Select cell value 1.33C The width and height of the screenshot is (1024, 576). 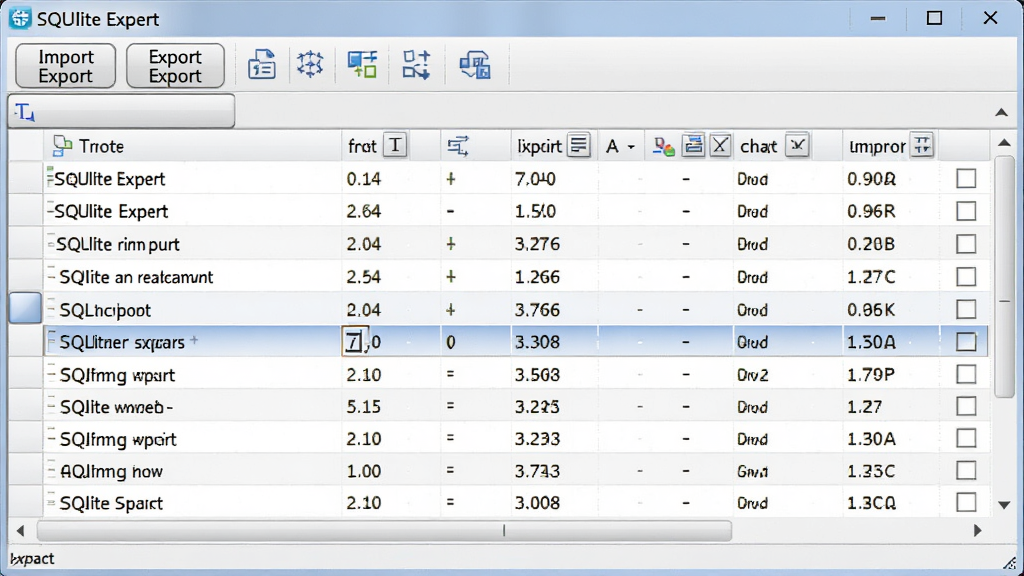click(871, 472)
